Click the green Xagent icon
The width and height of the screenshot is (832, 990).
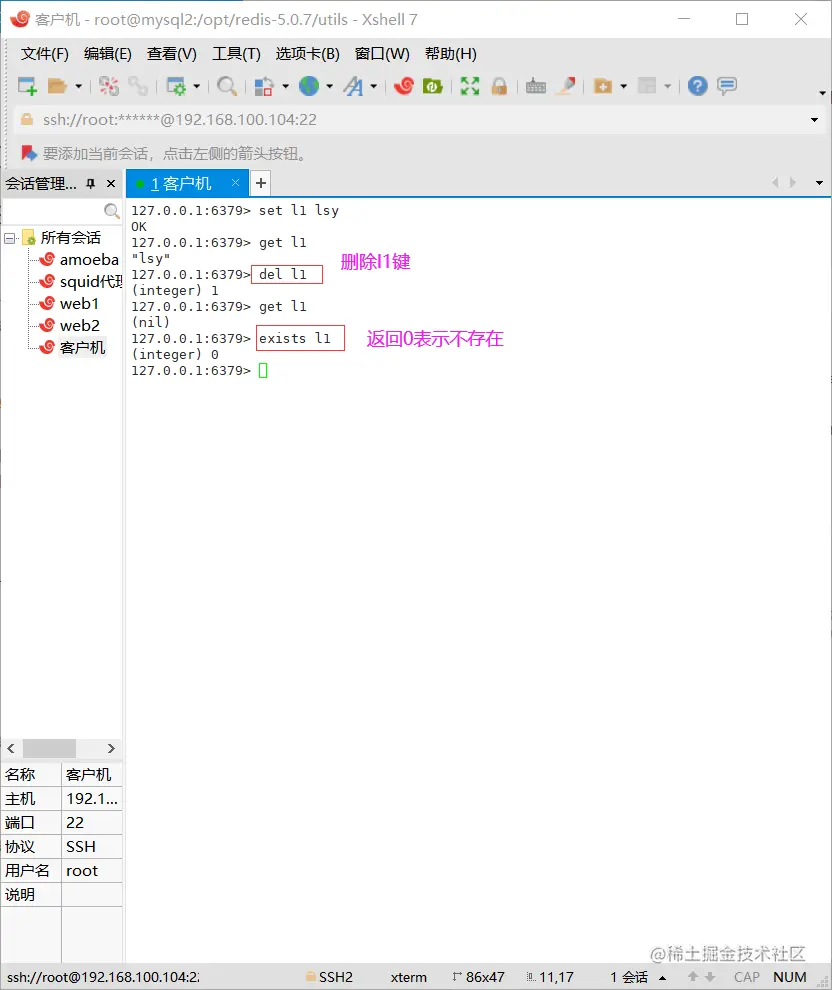point(432,86)
